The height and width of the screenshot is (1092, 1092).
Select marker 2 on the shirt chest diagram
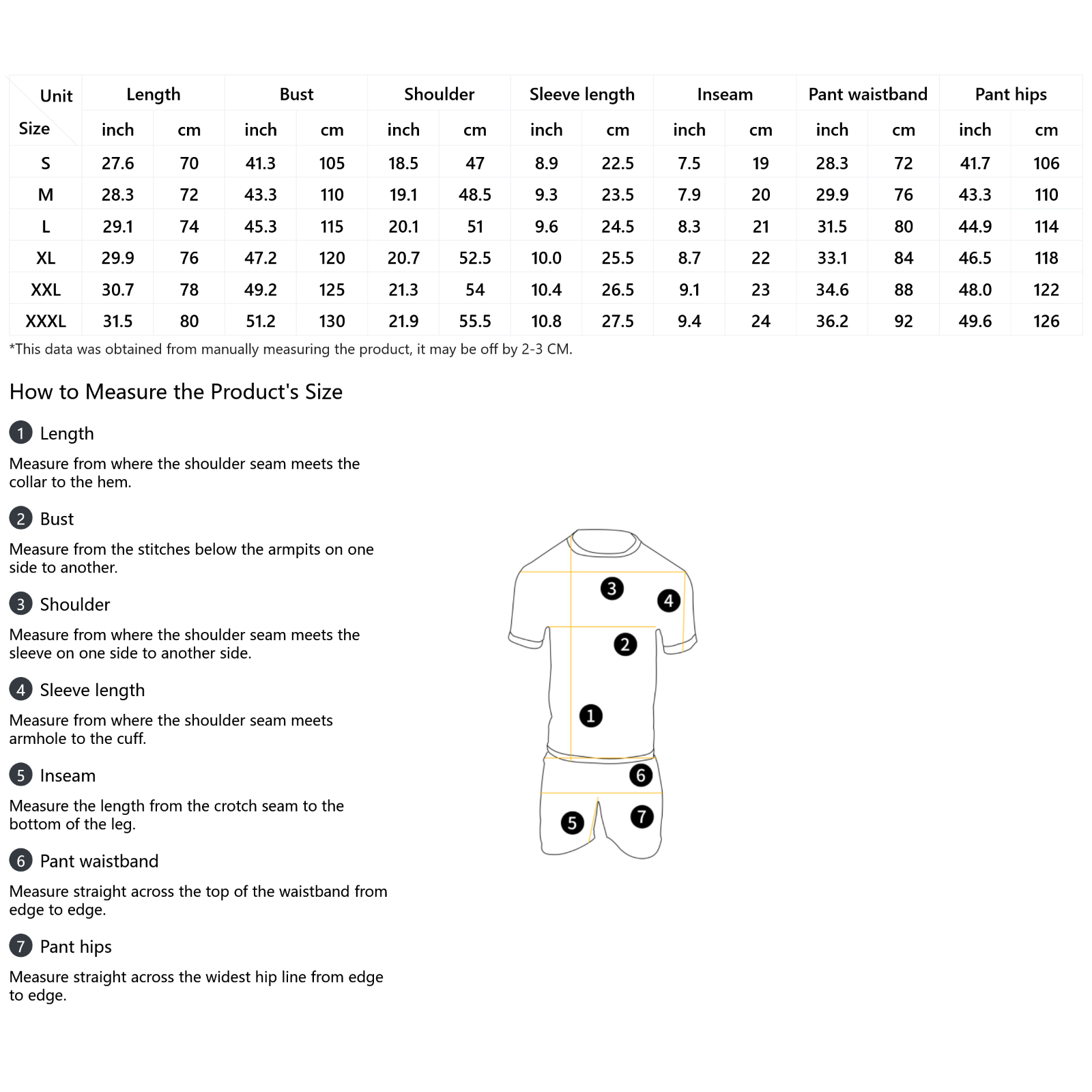tap(625, 644)
